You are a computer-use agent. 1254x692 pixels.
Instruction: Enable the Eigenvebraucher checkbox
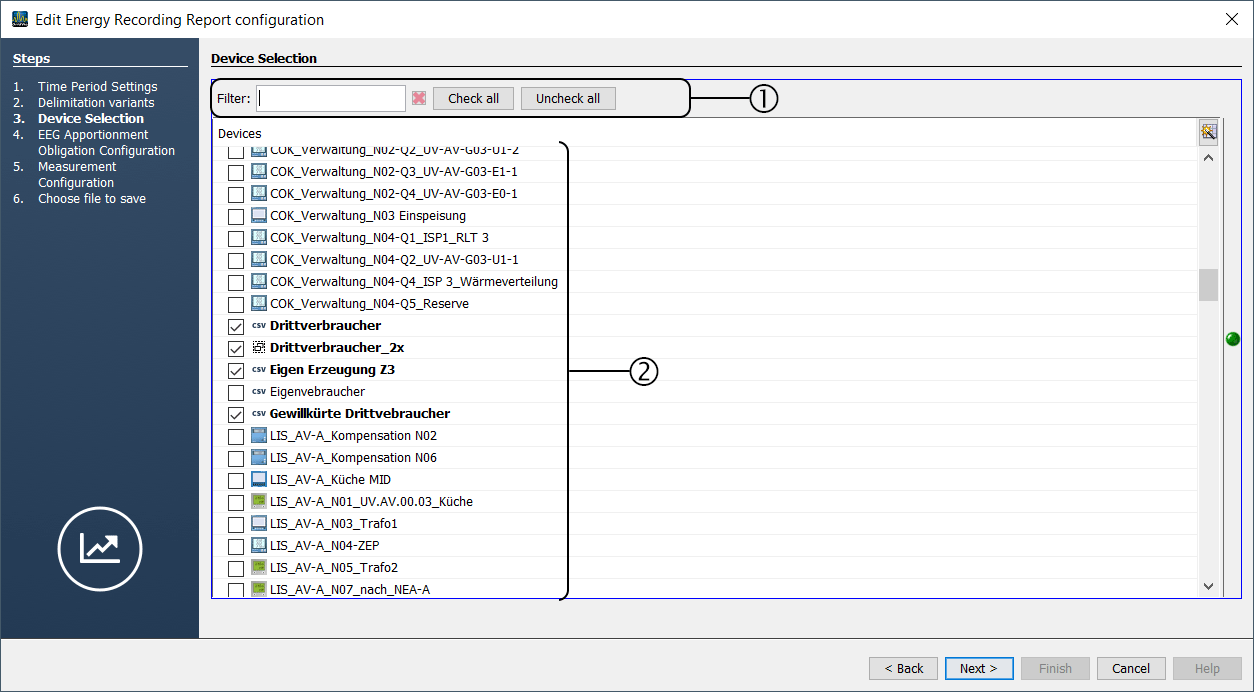236,392
